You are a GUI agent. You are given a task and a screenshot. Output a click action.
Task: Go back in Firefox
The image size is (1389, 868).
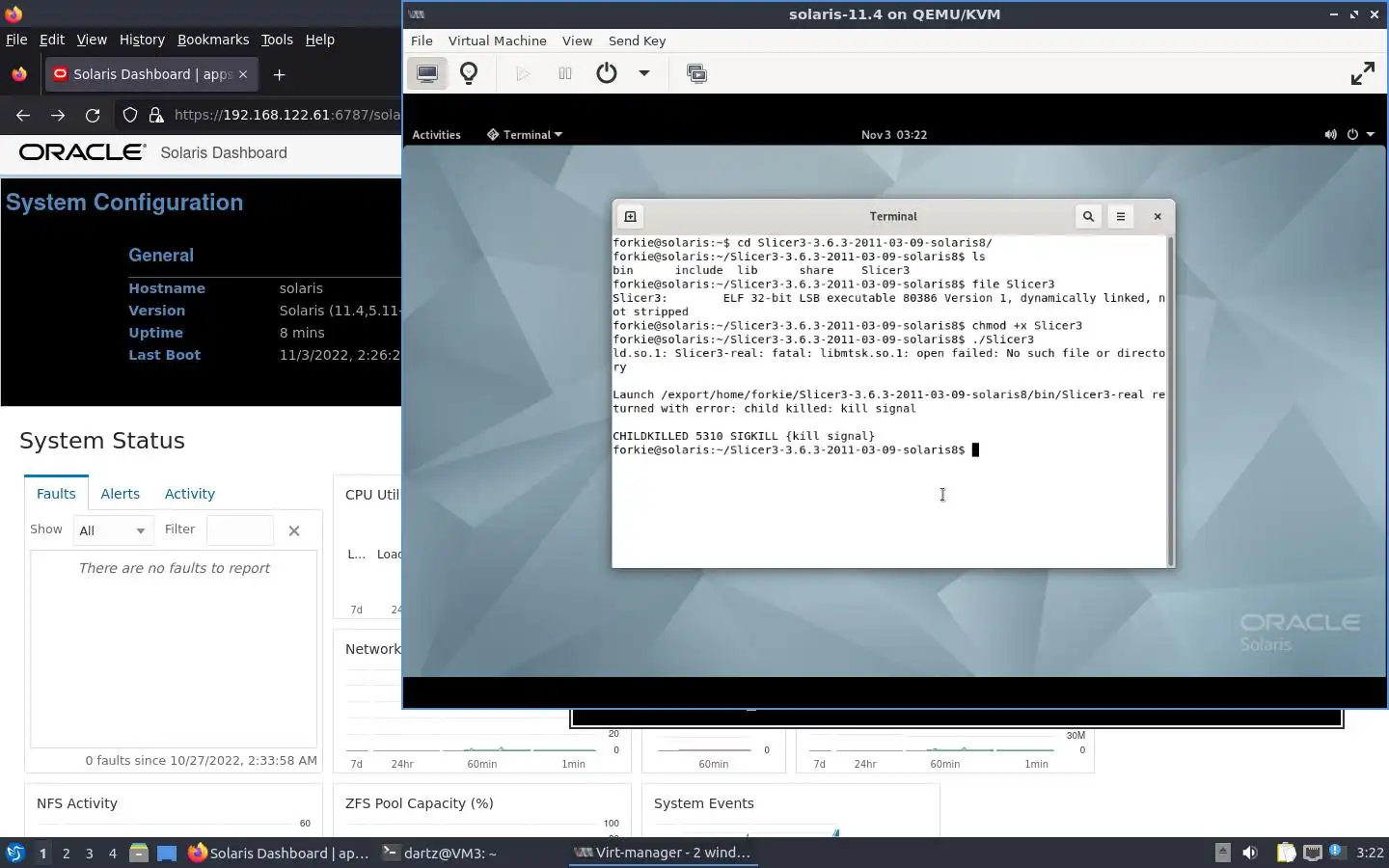[x=23, y=115]
